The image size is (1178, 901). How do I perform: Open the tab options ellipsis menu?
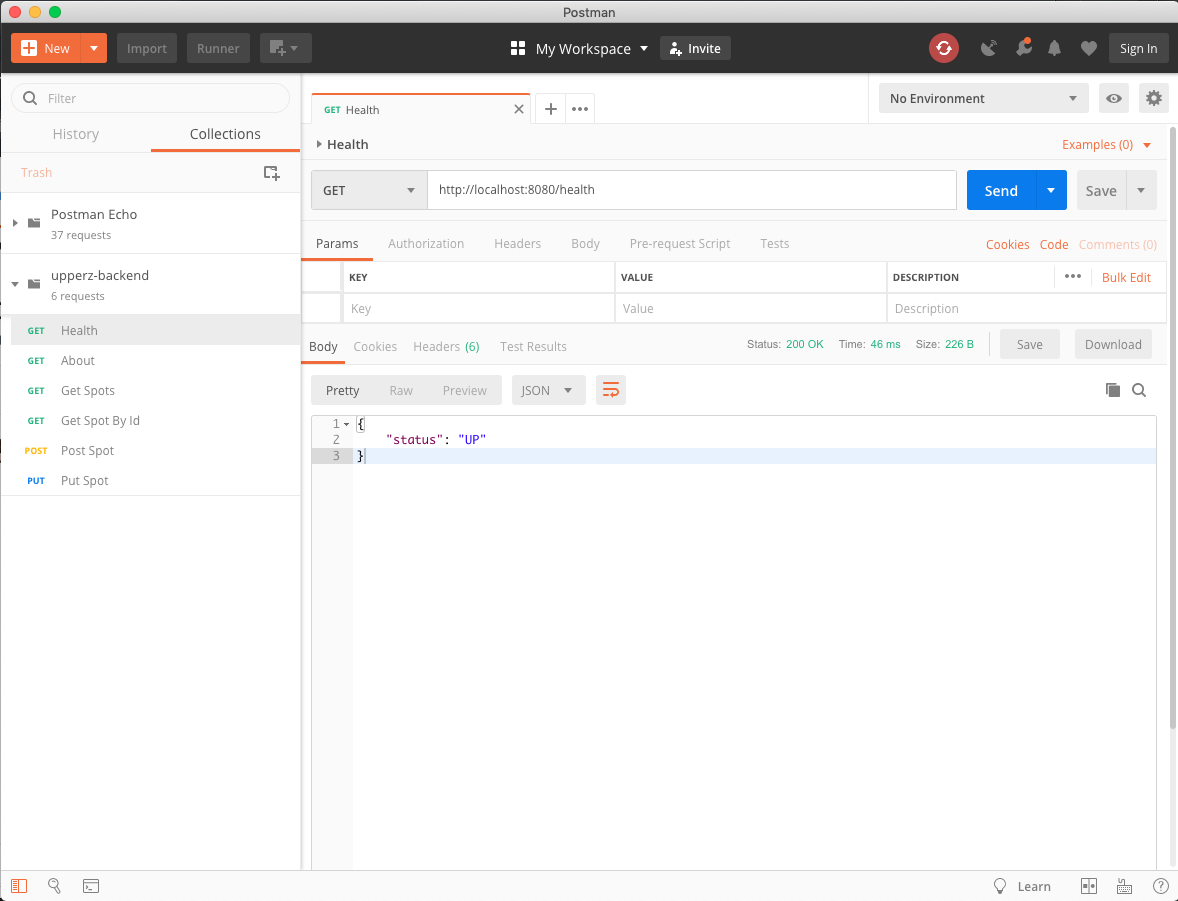coord(579,109)
